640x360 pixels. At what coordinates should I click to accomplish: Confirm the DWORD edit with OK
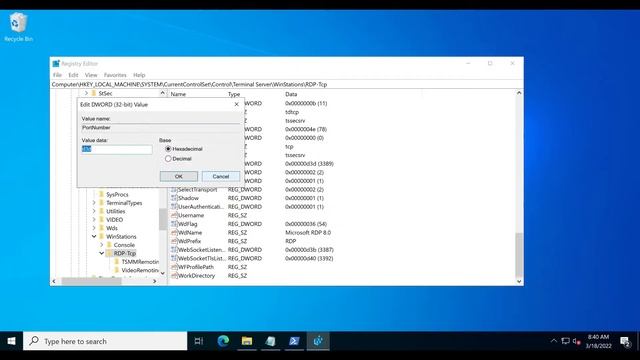coord(179,176)
